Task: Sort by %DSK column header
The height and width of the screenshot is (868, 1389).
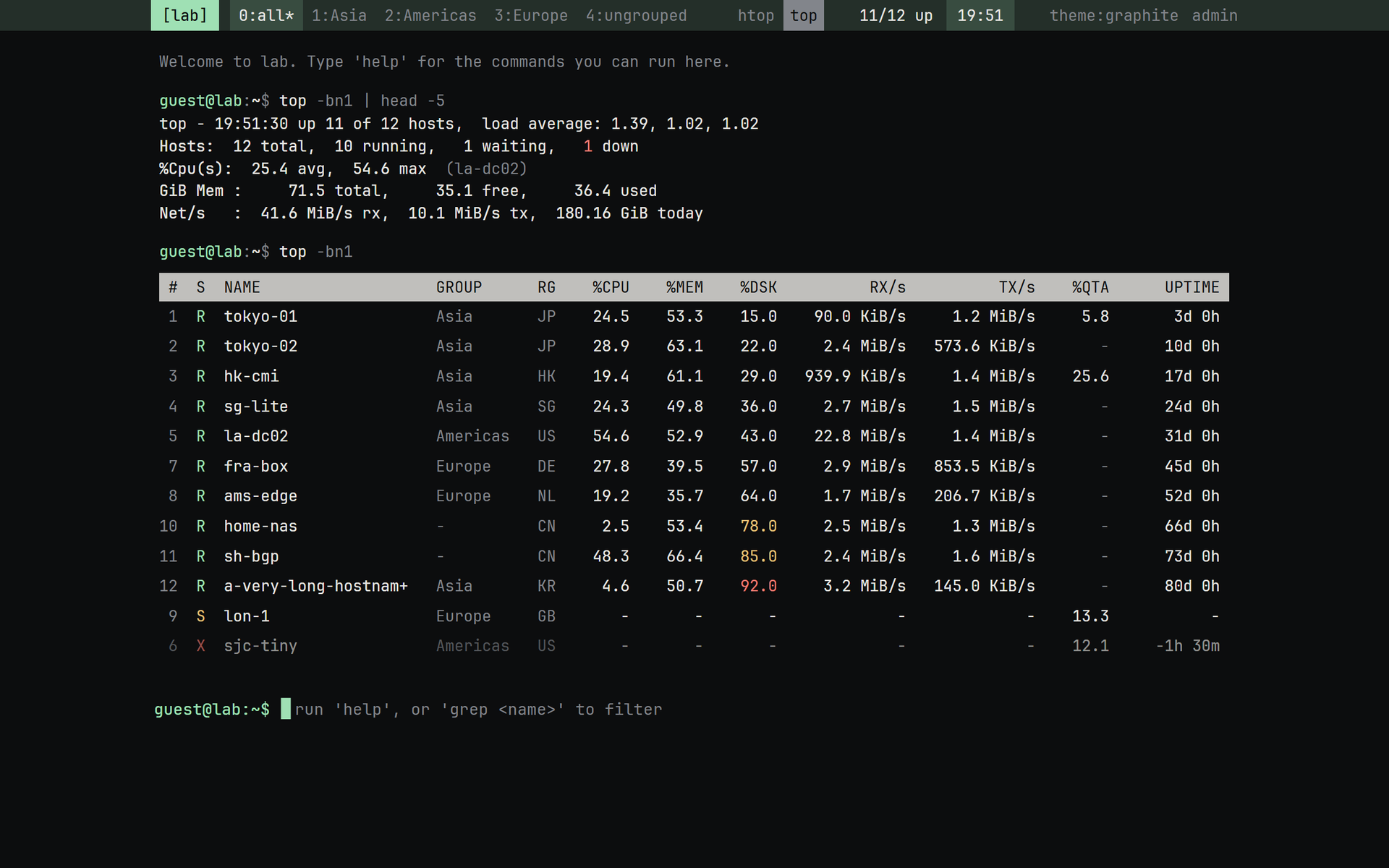Action: tap(758, 287)
